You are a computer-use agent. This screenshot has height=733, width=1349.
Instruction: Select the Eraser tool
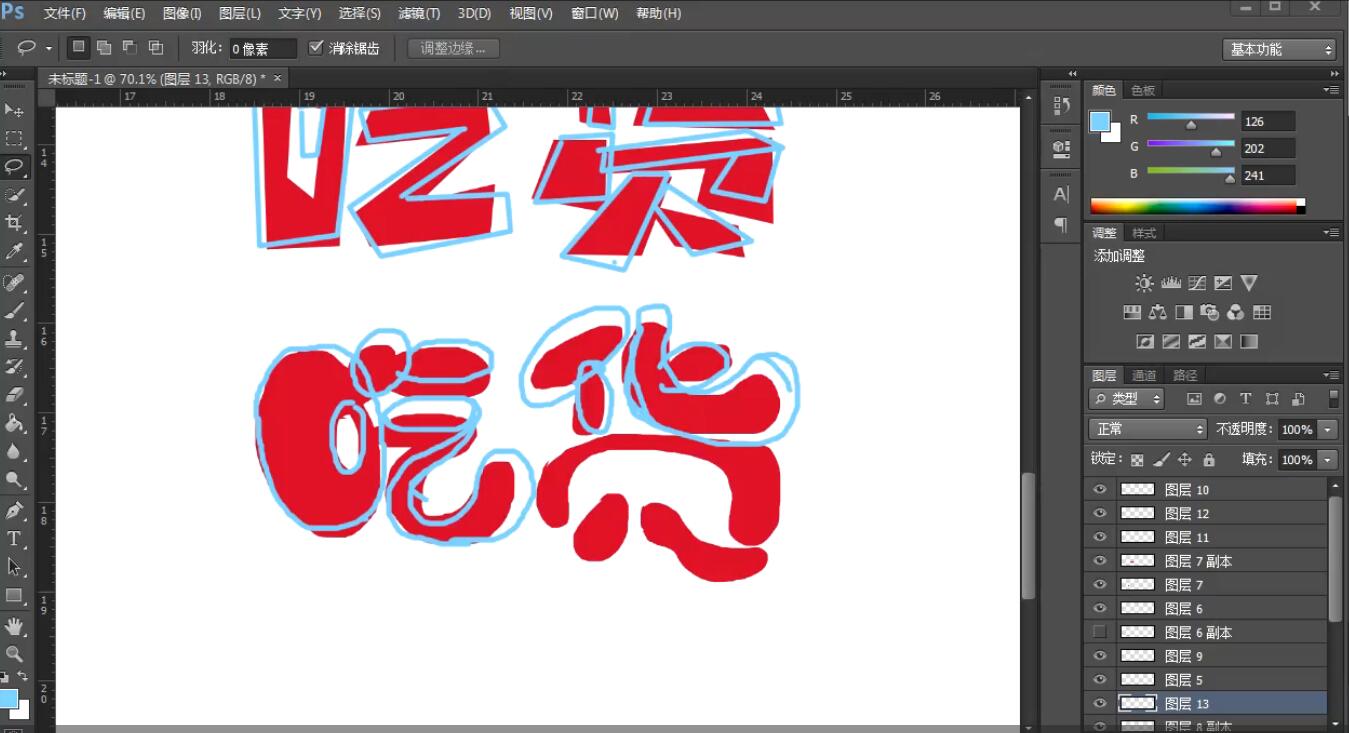coord(14,395)
